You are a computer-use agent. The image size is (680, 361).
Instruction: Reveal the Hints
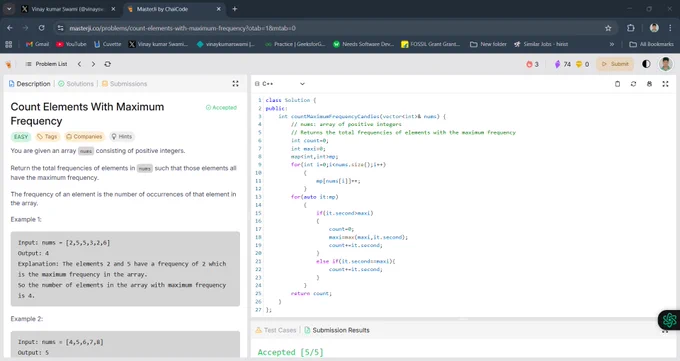122,137
